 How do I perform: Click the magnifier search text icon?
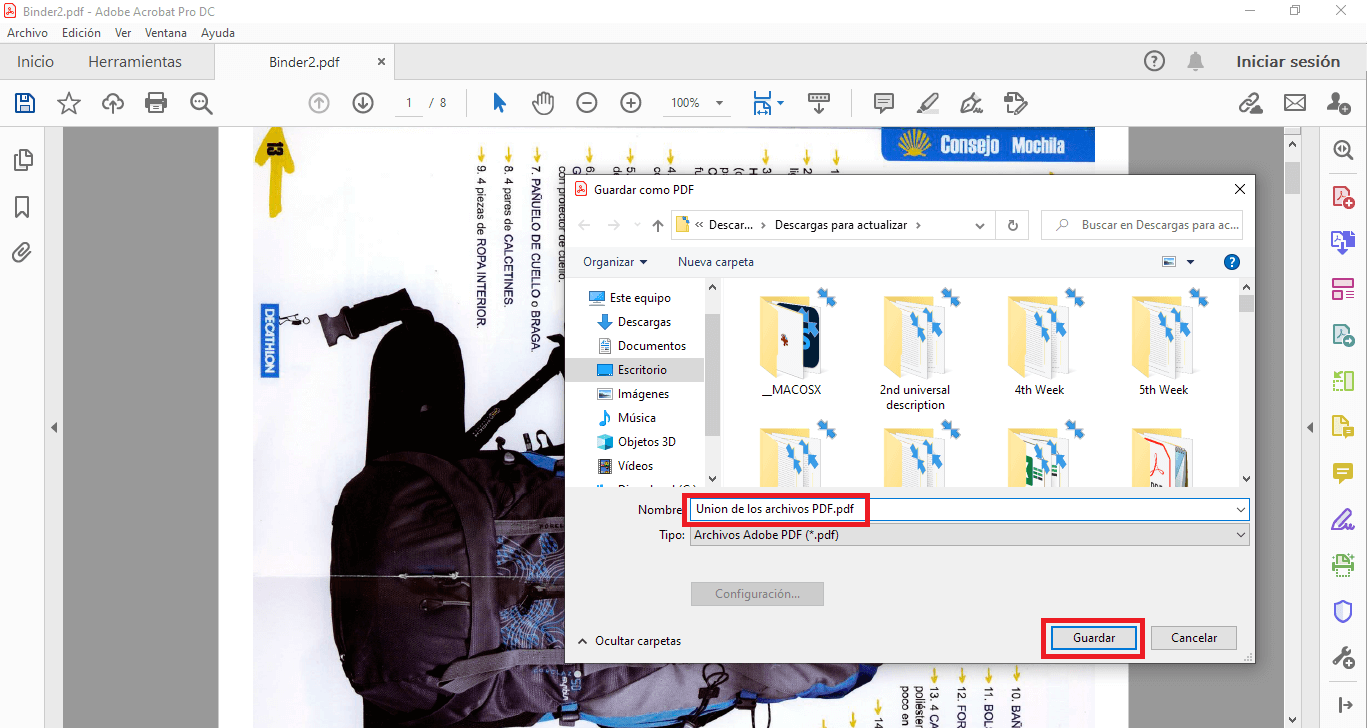201,103
